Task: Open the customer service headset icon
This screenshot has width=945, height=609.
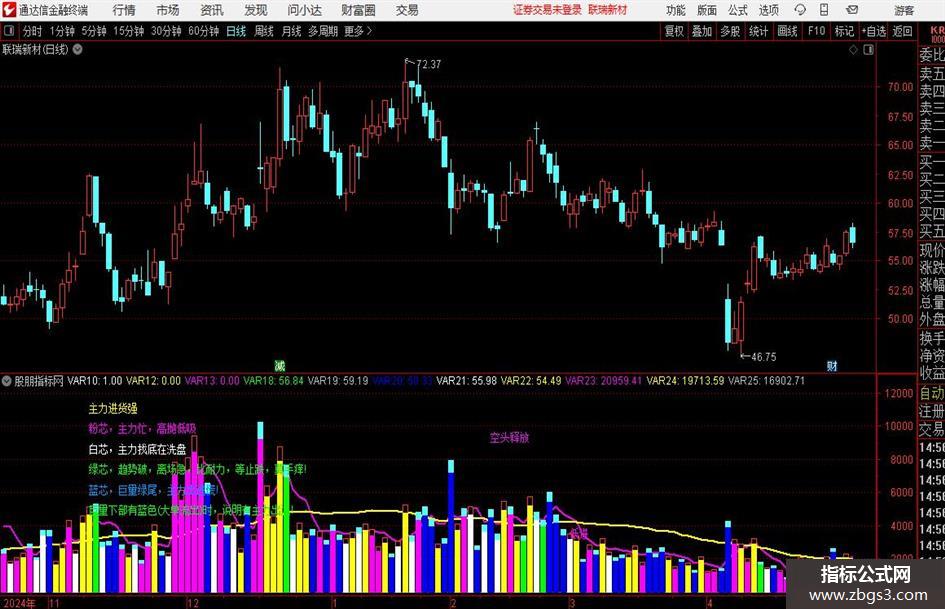Action: (800, 10)
